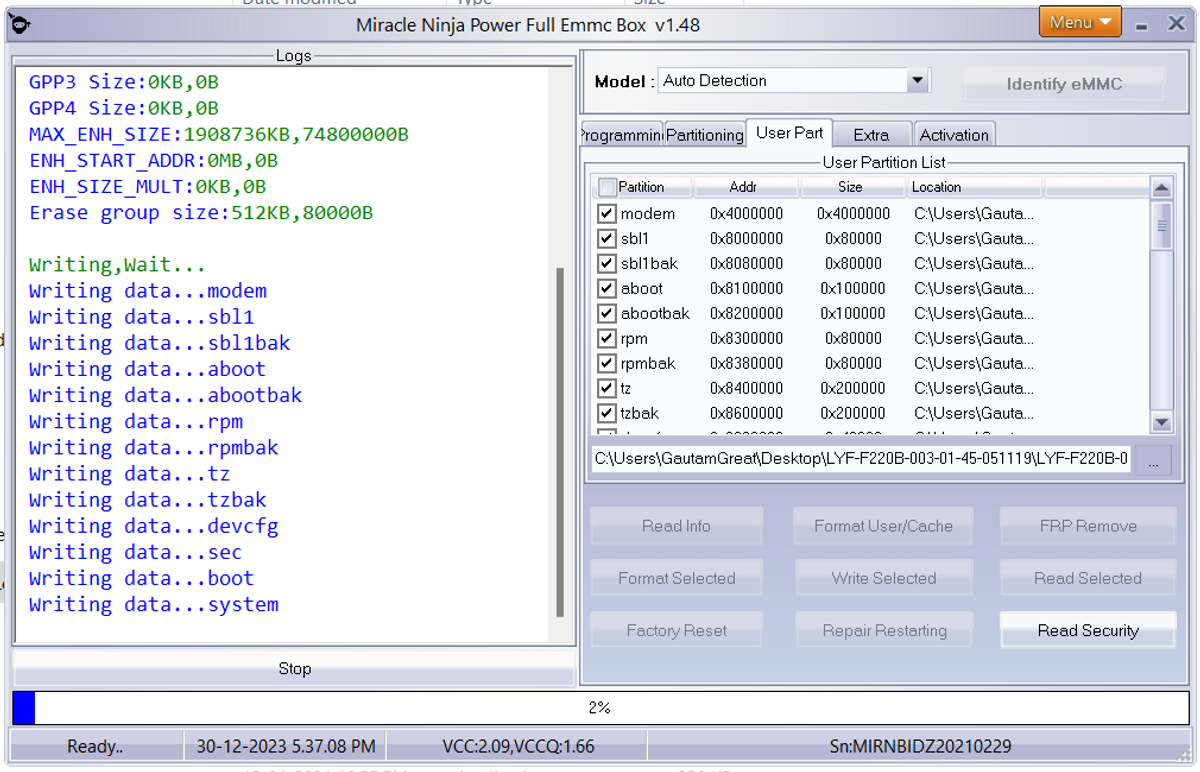Click the serial 'Sn:MIRNBIDZ20210229' status entry
The width and height of the screenshot is (1200, 772).
[920, 746]
